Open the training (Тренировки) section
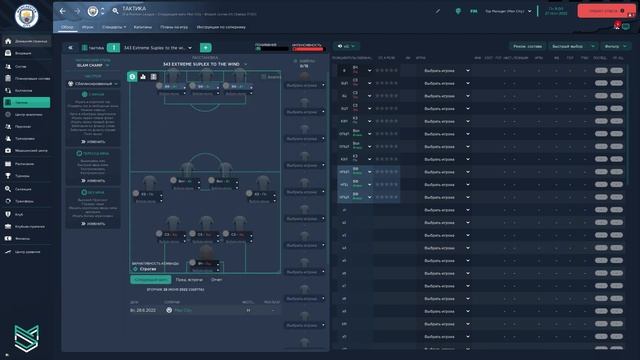Screen dimensions: 640x360 (x=27, y=139)
